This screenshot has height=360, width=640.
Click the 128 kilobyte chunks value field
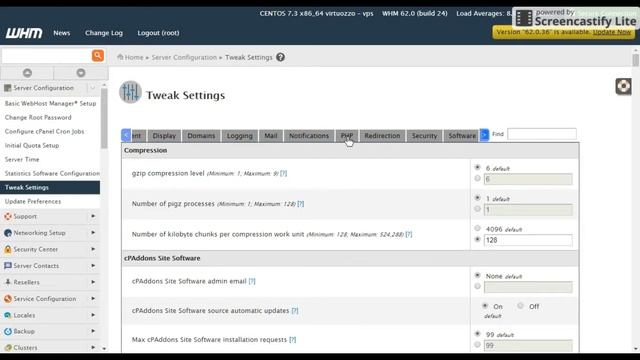click(528, 240)
